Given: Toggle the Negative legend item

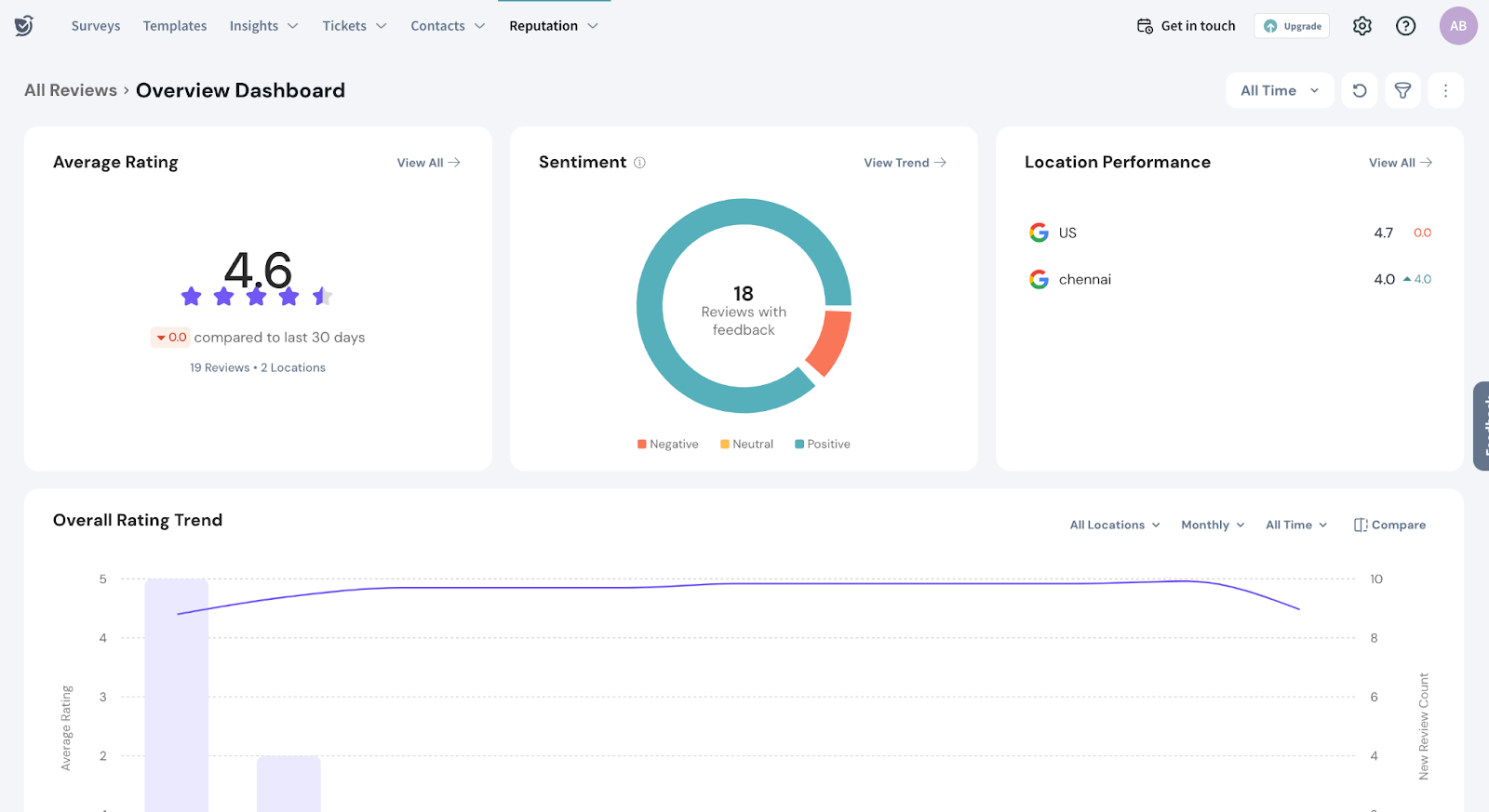Looking at the screenshot, I should pyautogui.click(x=667, y=445).
